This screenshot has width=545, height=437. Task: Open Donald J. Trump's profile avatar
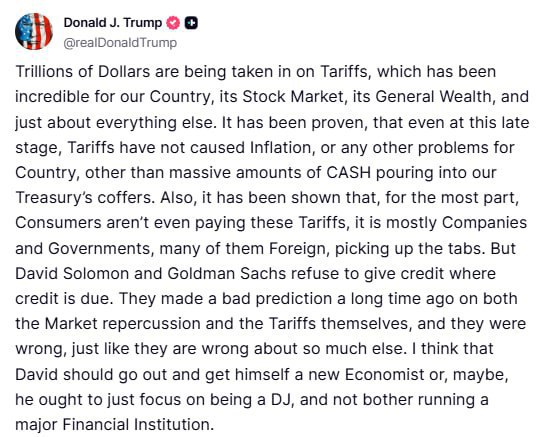pyautogui.click(x=34, y=32)
